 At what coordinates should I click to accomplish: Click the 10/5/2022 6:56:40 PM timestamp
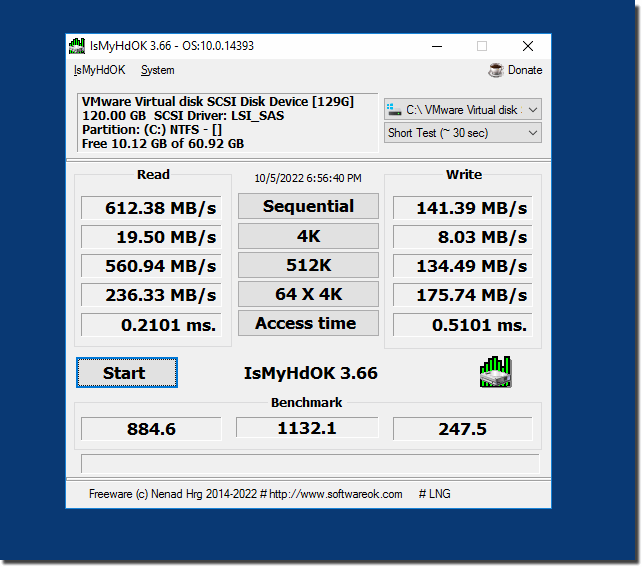(308, 178)
